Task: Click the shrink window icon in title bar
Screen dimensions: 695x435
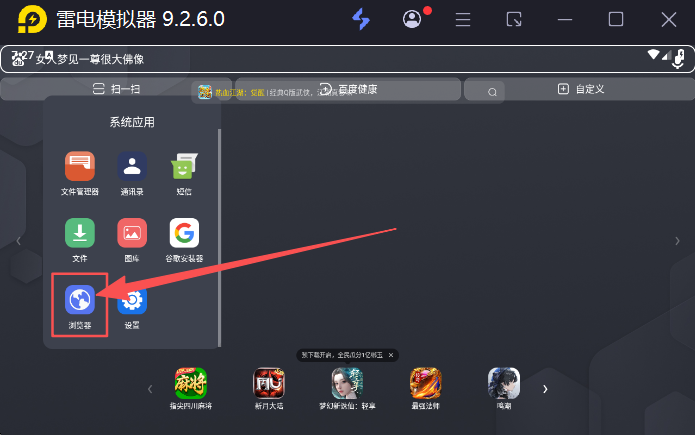Action: 514,20
